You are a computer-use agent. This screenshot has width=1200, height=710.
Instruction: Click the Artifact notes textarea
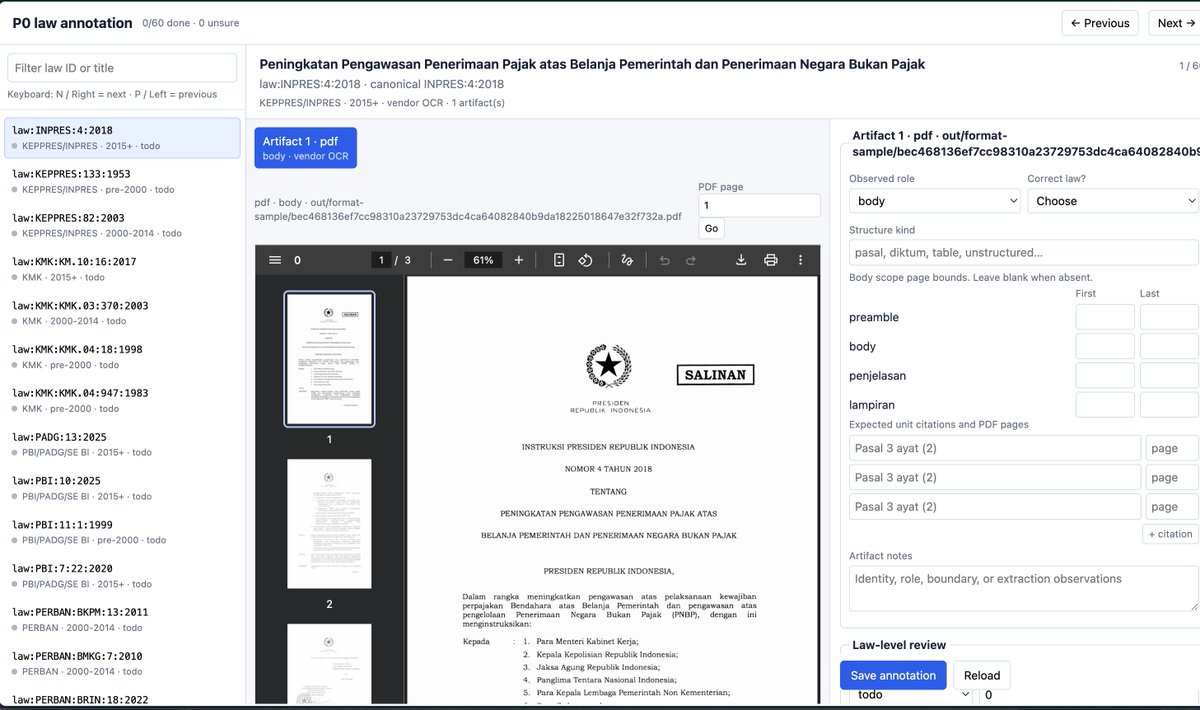click(1023, 588)
